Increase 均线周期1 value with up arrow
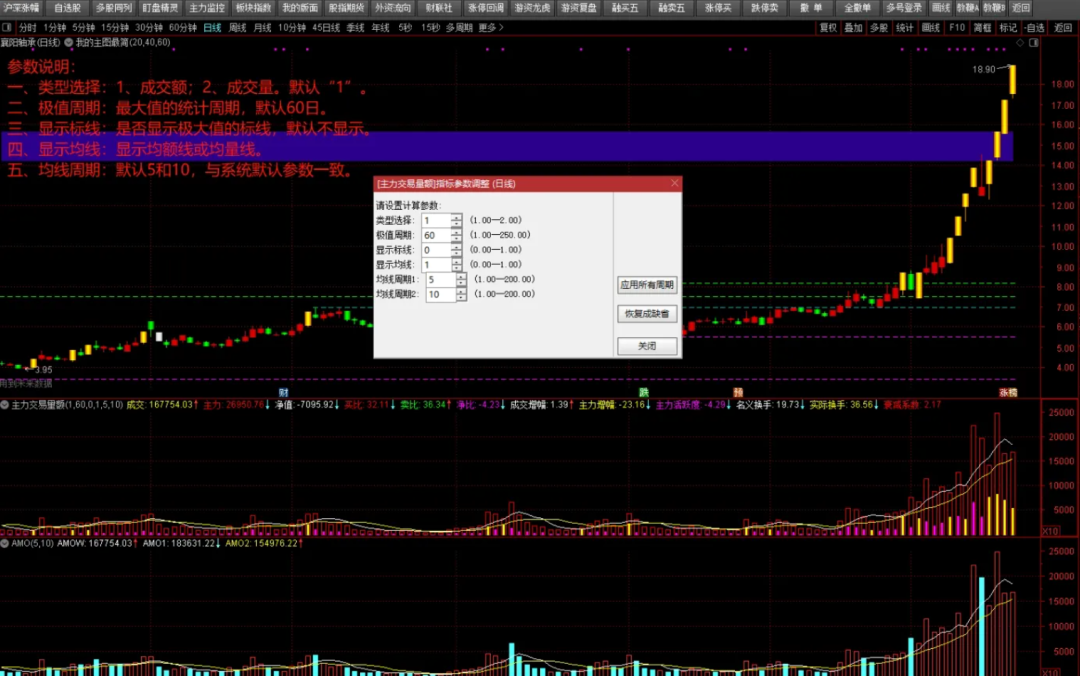This screenshot has width=1080, height=676. [461, 276]
